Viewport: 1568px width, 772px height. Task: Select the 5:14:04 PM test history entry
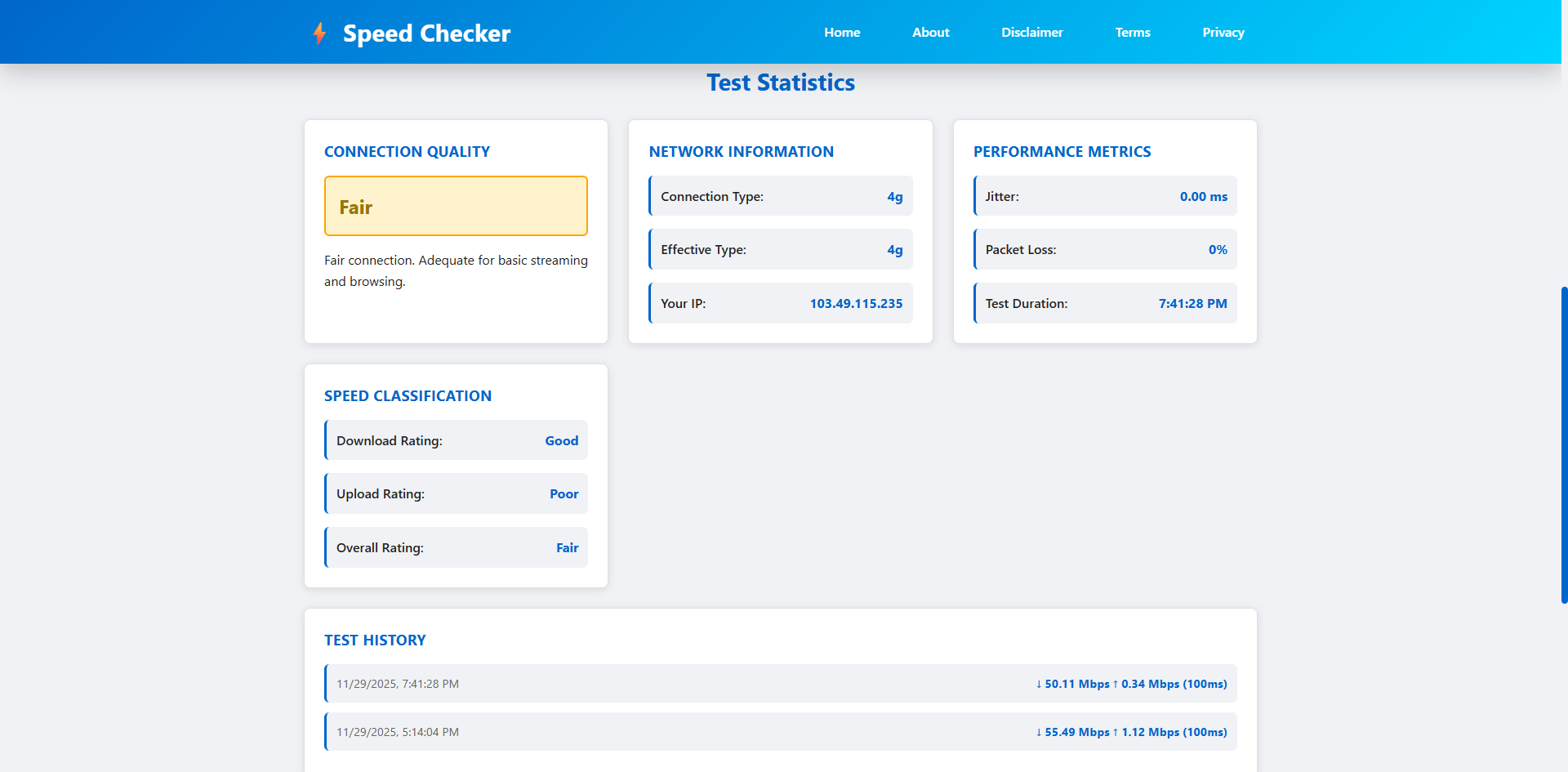[780, 732]
